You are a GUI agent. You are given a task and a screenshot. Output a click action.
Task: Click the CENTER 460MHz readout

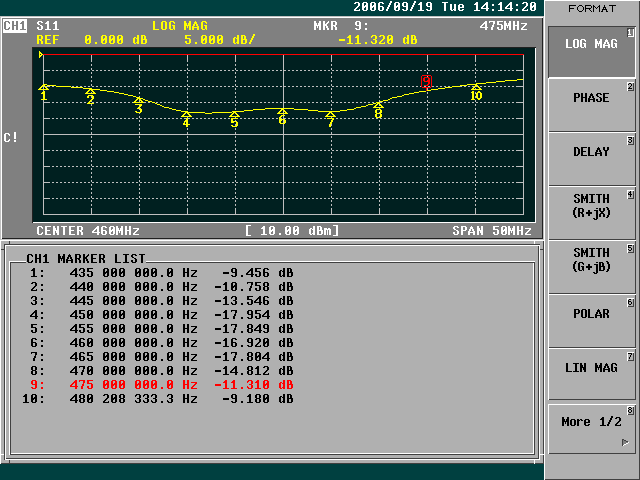[x=88, y=231]
